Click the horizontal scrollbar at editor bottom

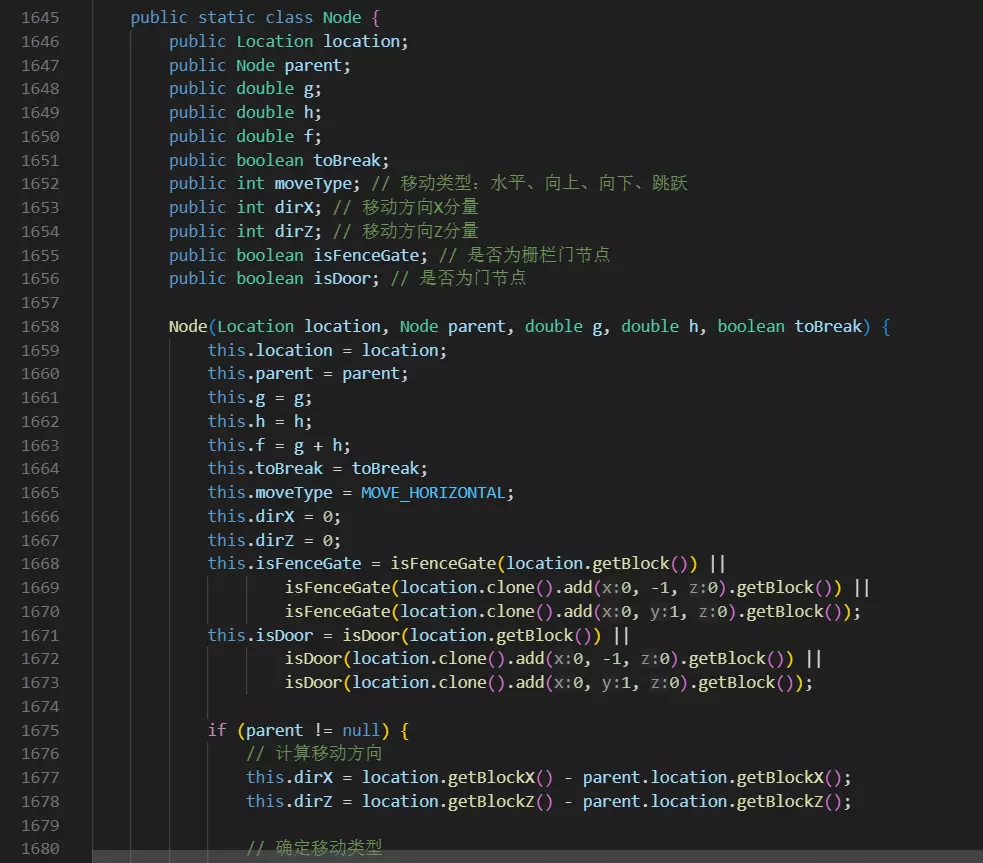(537, 856)
